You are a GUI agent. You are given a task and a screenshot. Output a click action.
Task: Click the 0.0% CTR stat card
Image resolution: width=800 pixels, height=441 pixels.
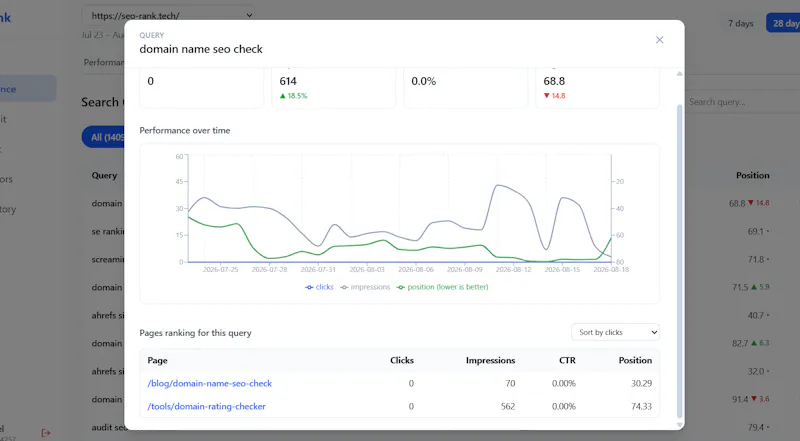[465, 88]
